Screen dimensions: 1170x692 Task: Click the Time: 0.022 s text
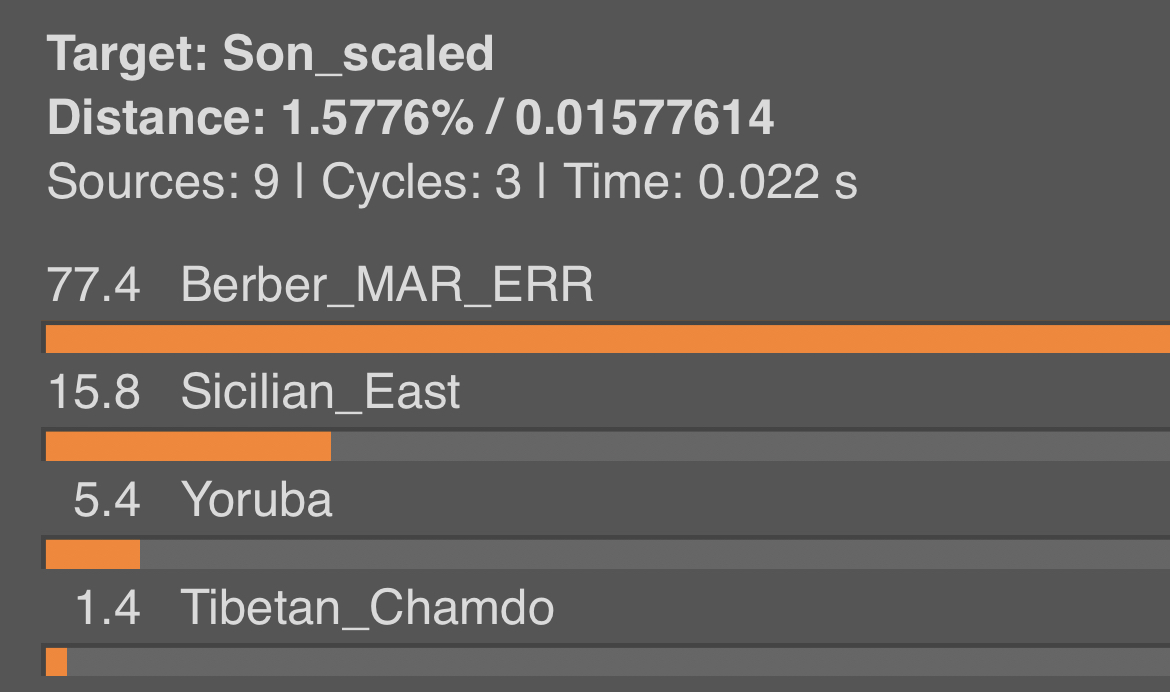pos(710,181)
